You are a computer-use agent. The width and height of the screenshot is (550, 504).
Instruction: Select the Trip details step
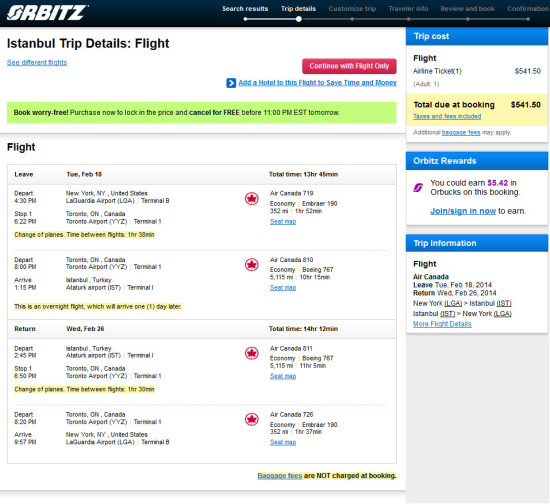[x=298, y=9]
